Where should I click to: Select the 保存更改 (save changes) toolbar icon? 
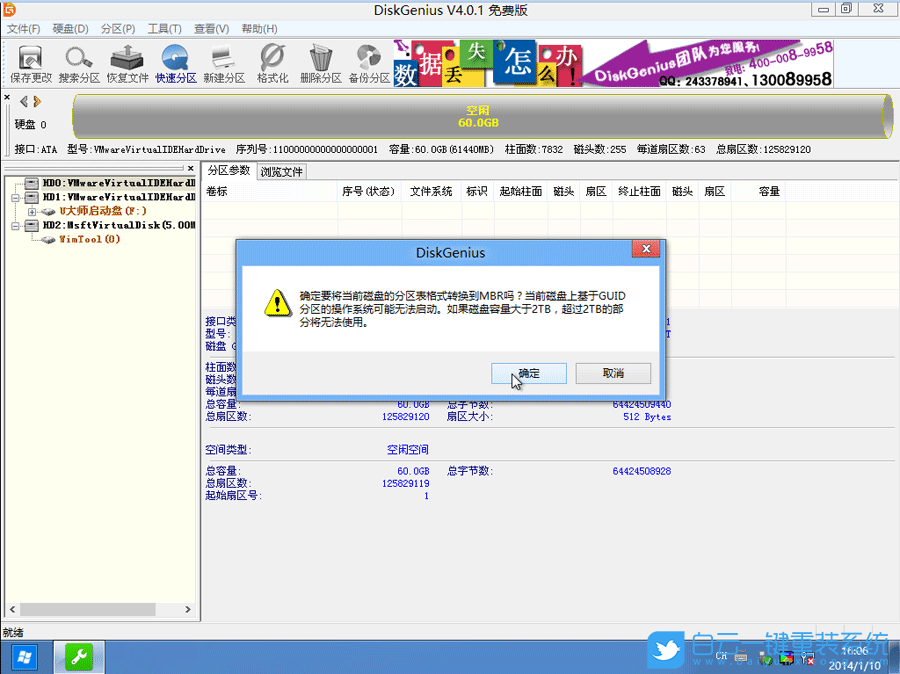click(30, 62)
